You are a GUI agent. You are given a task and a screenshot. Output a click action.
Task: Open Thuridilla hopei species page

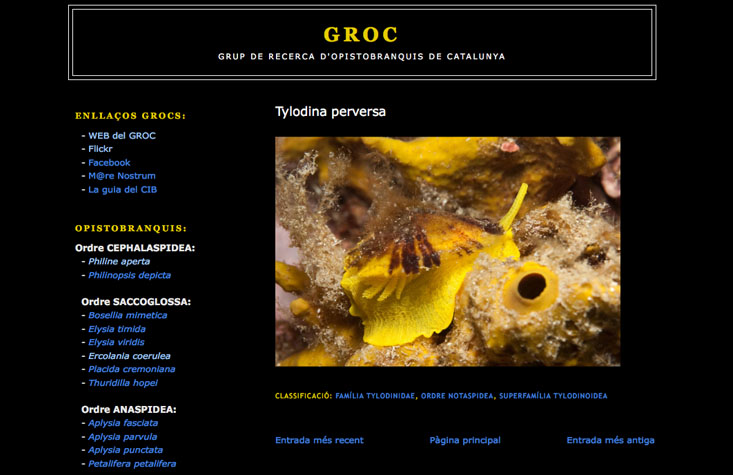(123, 382)
